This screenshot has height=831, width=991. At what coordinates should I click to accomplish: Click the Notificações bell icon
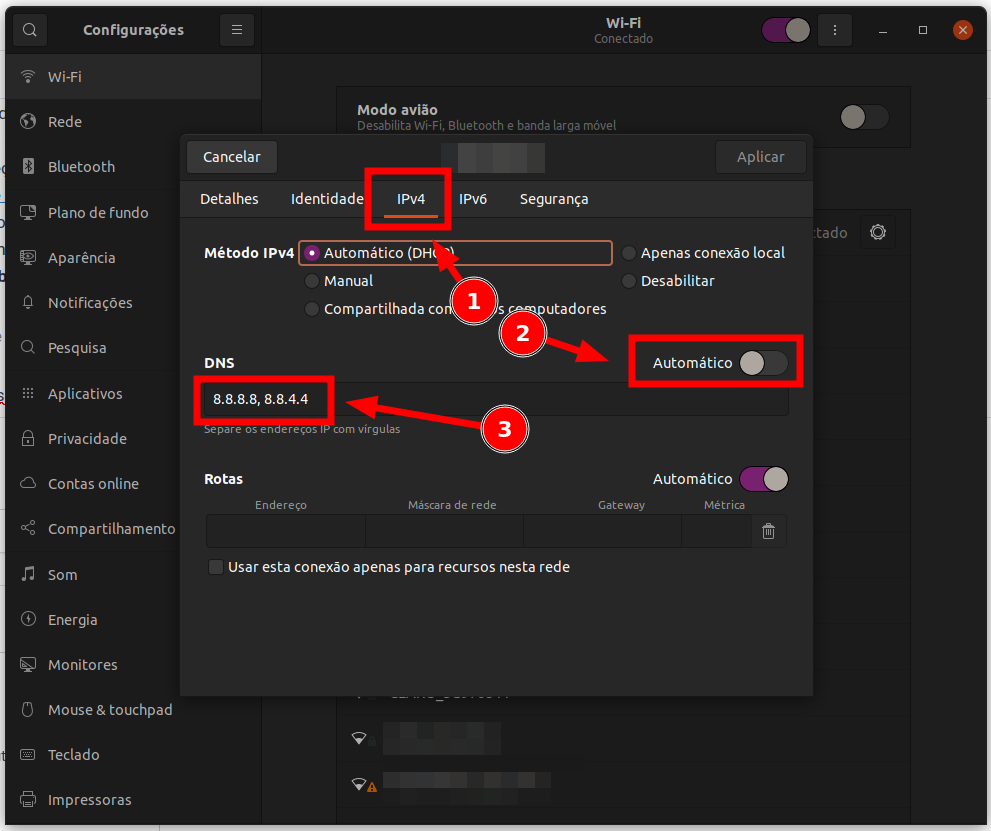(x=28, y=302)
